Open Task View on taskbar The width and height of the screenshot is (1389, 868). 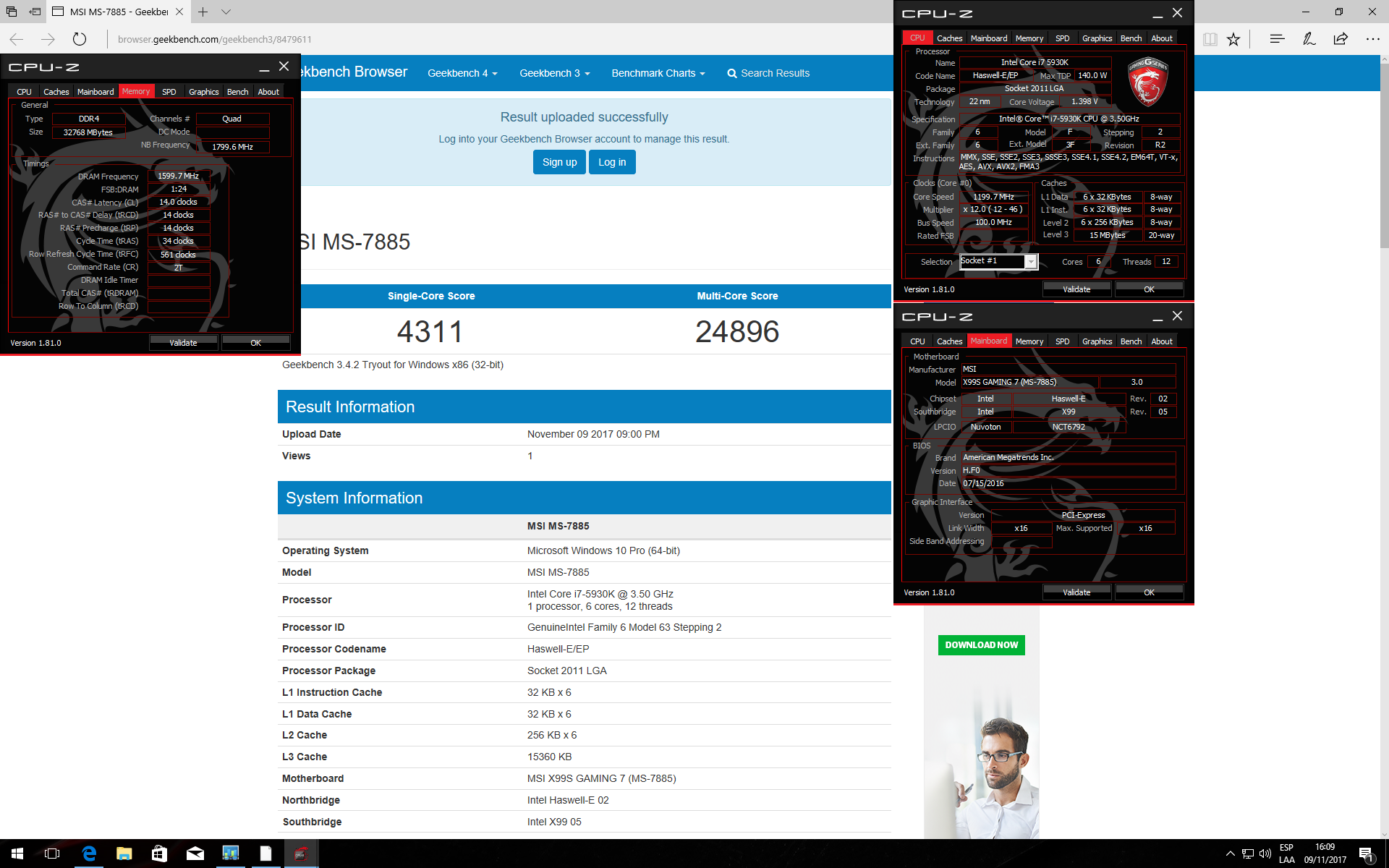tap(52, 854)
